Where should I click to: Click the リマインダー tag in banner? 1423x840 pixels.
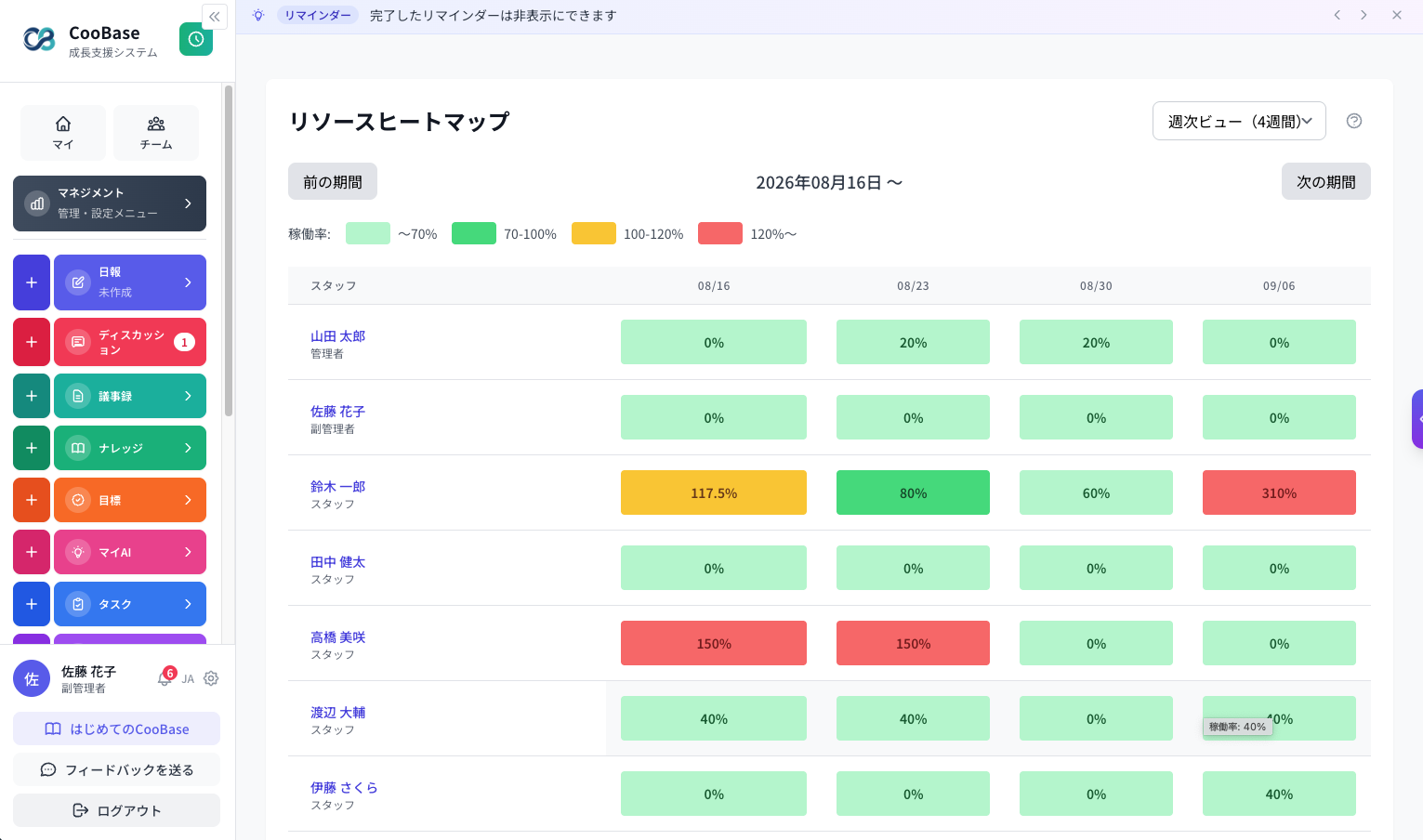[x=318, y=15]
